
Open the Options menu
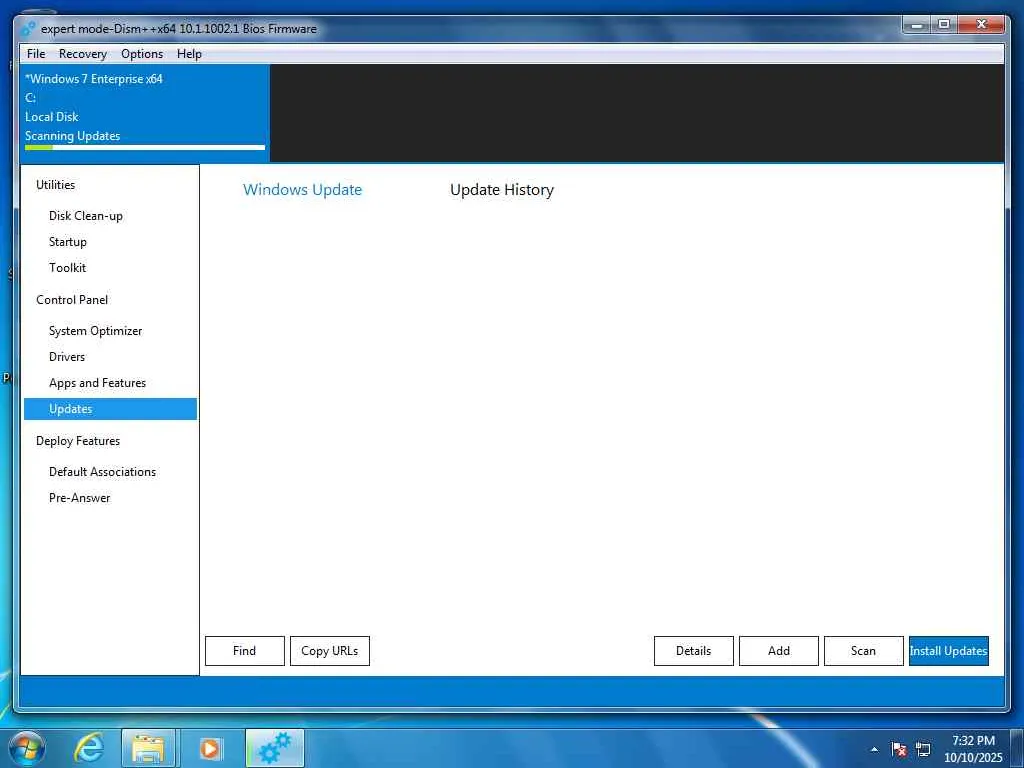tap(142, 54)
